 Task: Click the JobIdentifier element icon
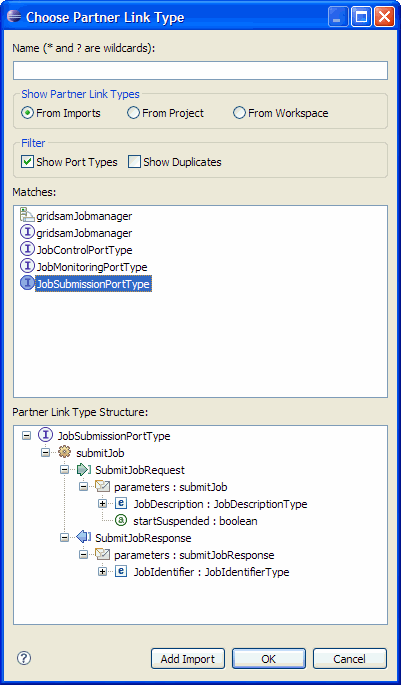click(121, 571)
